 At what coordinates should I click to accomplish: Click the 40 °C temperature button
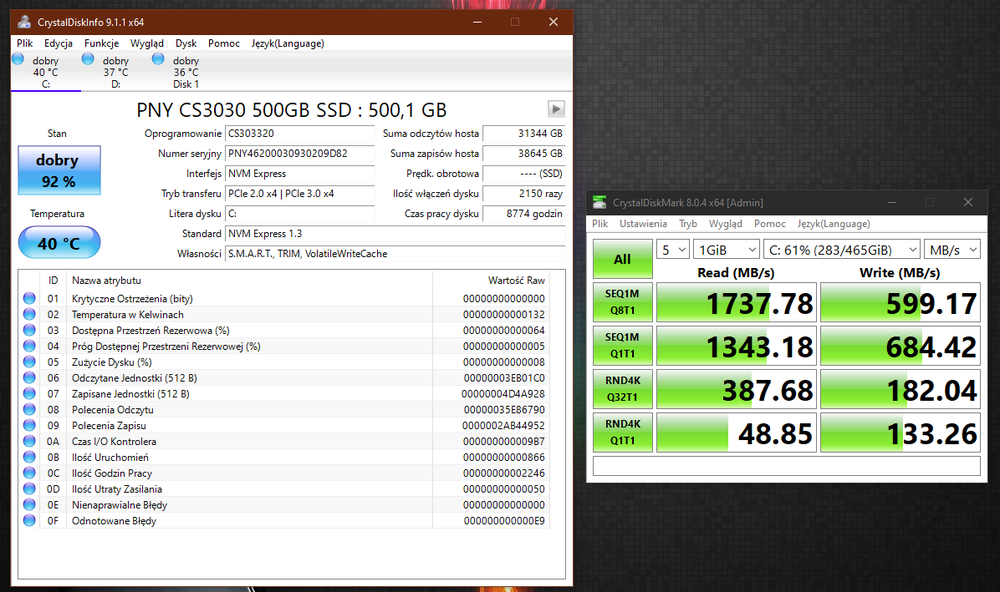click(59, 242)
